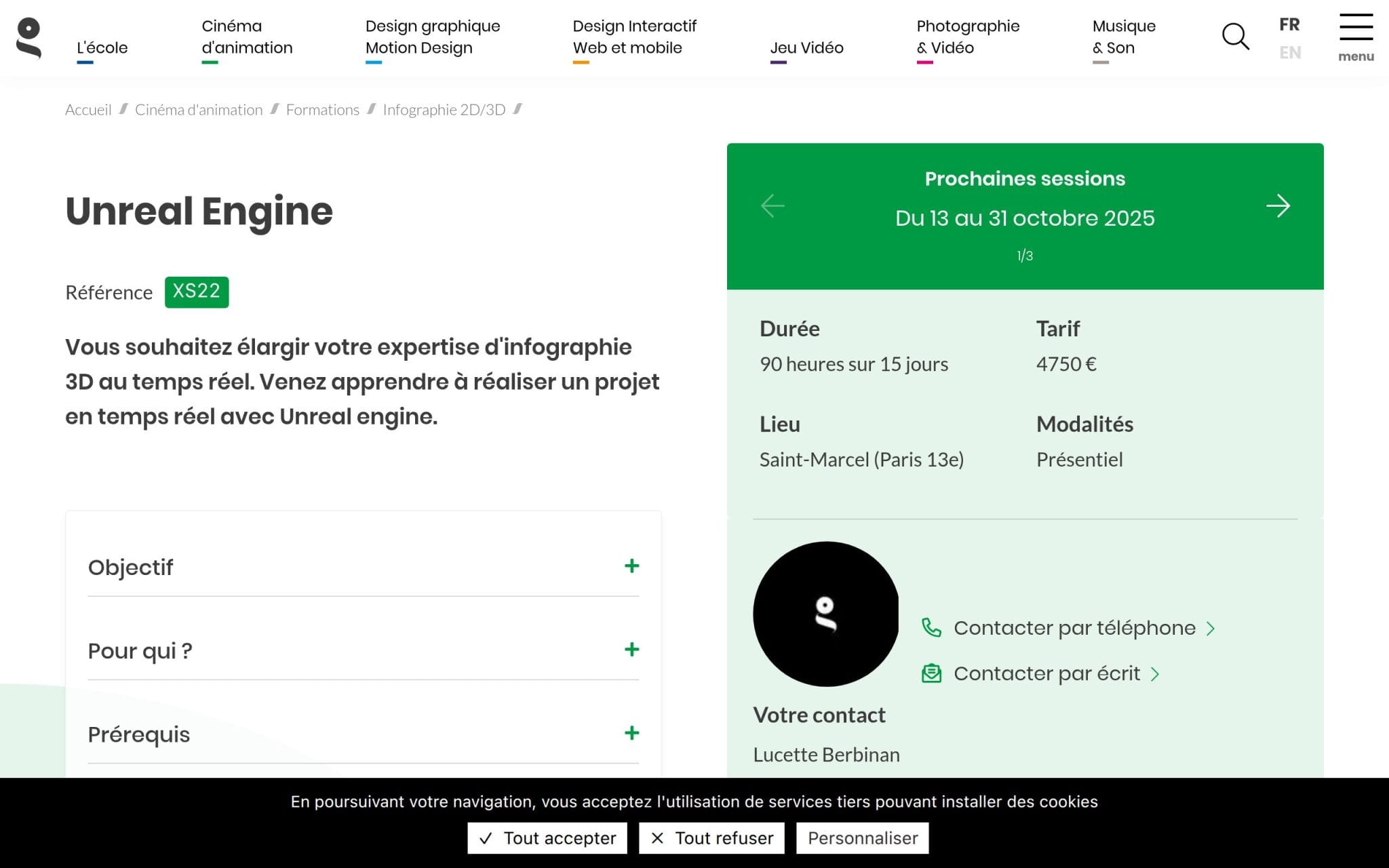The height and width of the screenshot is (868, 1389).
Task: Expand the Pour qui ? plus icon
Action: [x=631, y=650]
